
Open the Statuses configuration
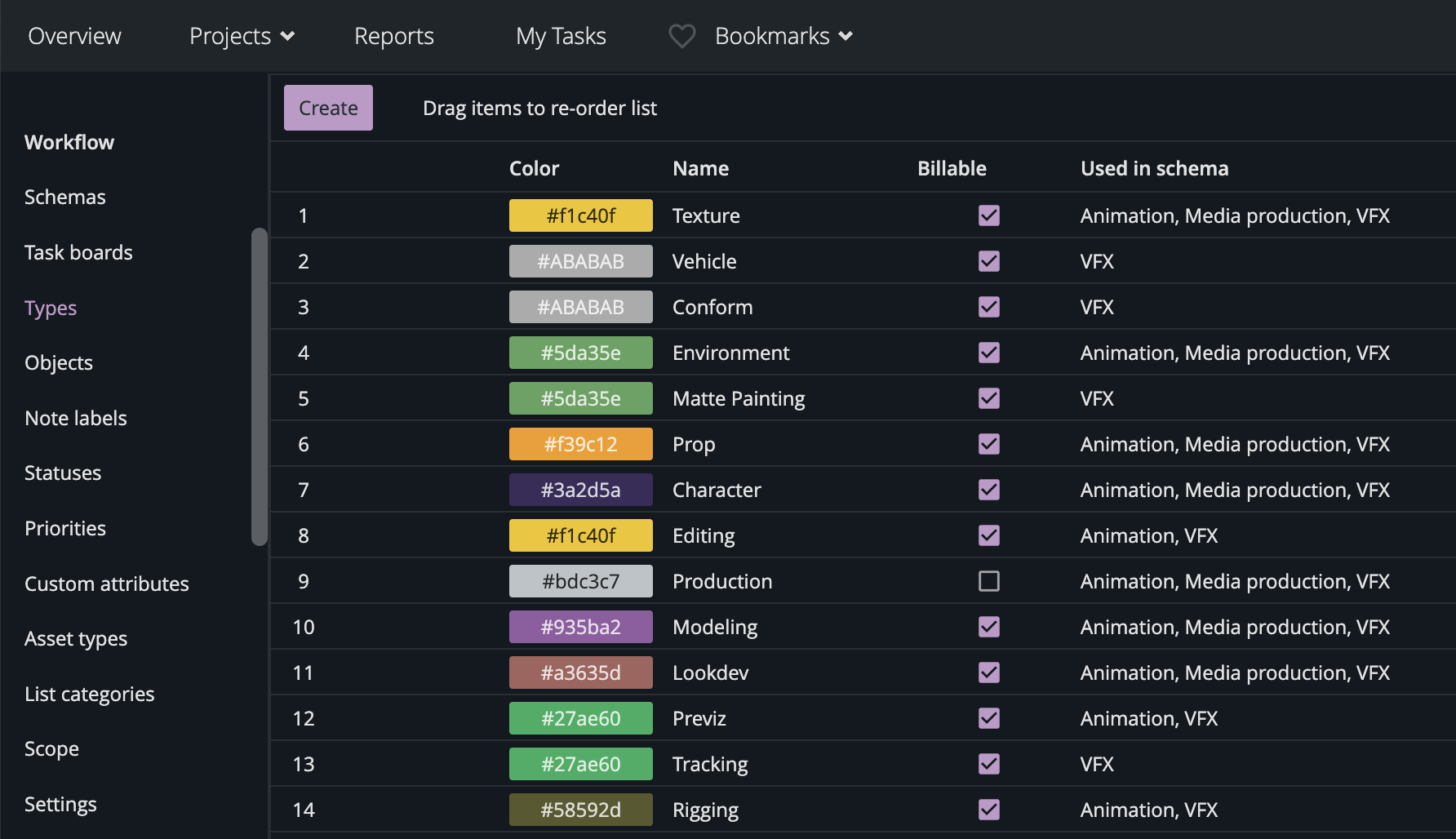point(63,473)
